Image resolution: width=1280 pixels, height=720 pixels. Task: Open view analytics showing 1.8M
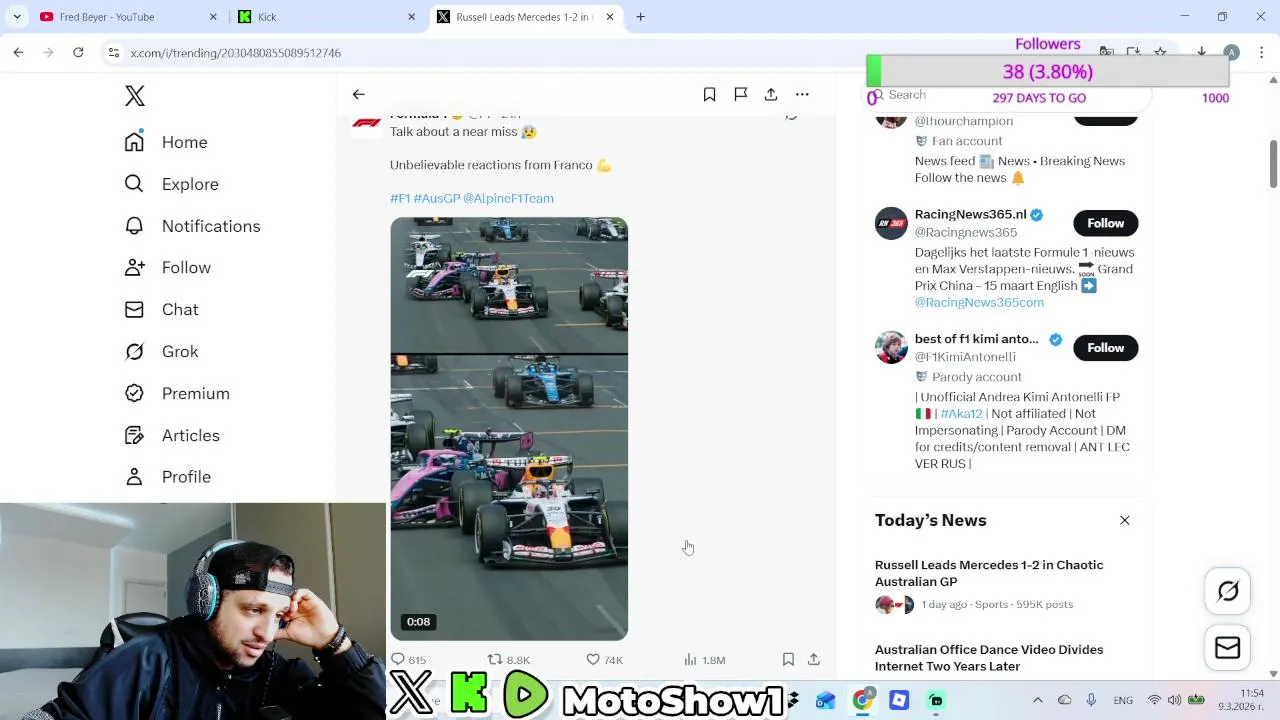704,660
